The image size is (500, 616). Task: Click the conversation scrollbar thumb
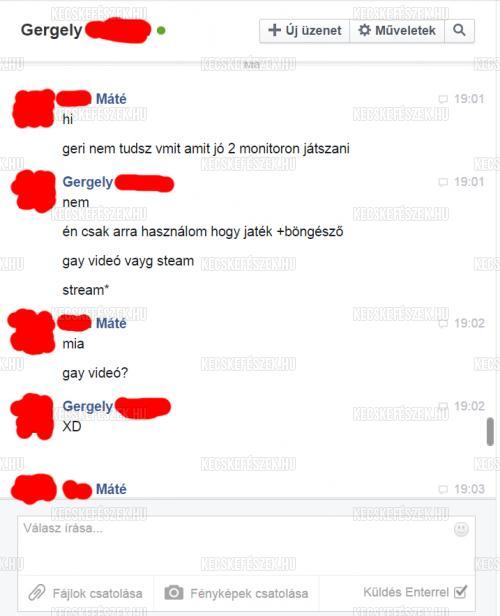tap(490, 432)
